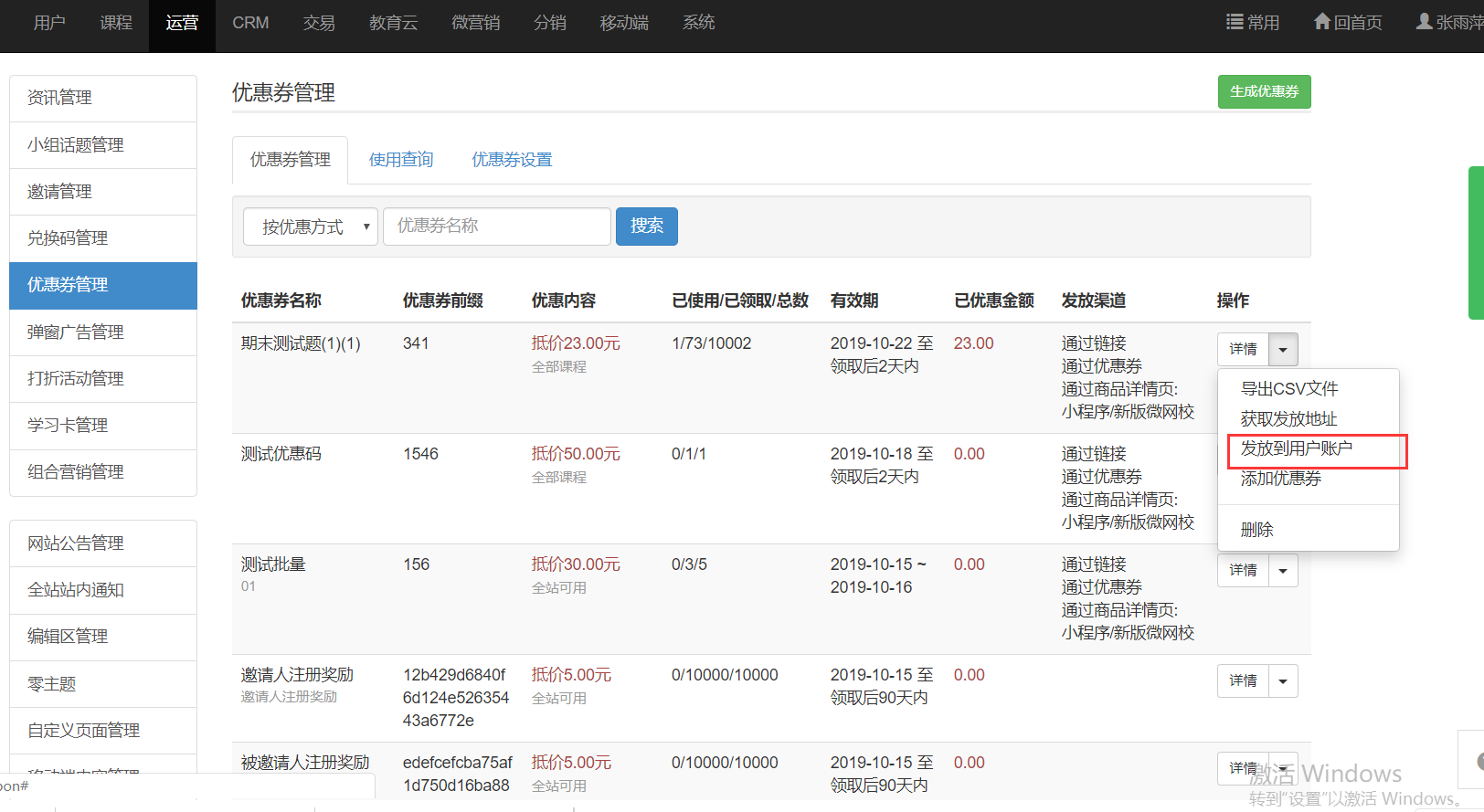The height and width of the screenshot is (812, 1484).
Task: Choose 导出CSV文件 in the dropdown menu
Action: point(1288,389)
